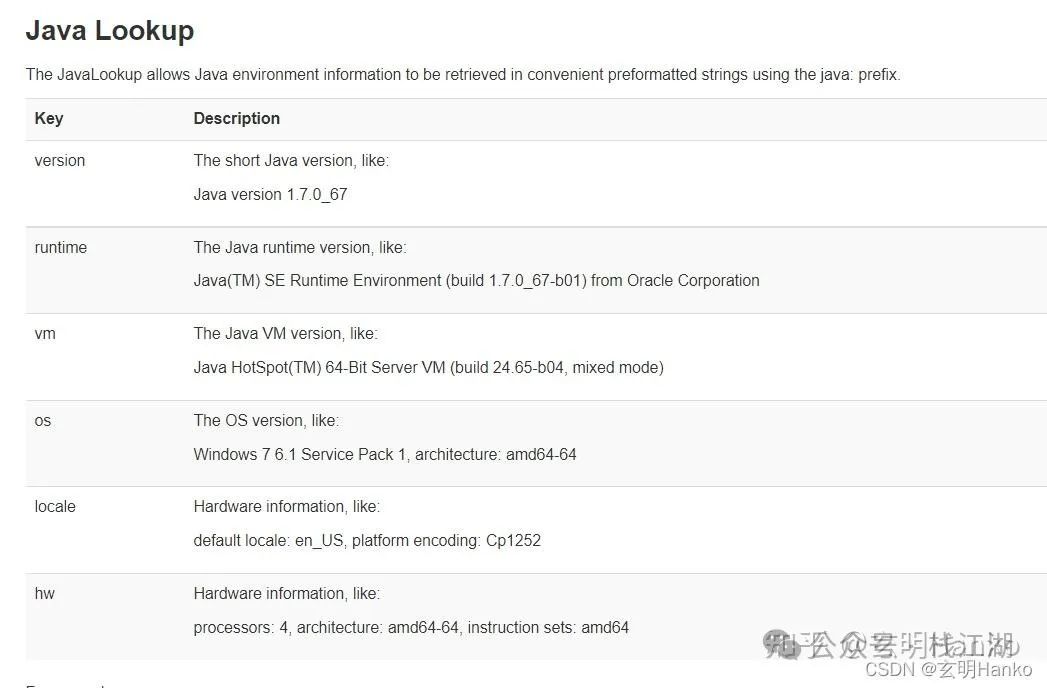
Task: Click the "Description" column header
Action: coord(237,118)
